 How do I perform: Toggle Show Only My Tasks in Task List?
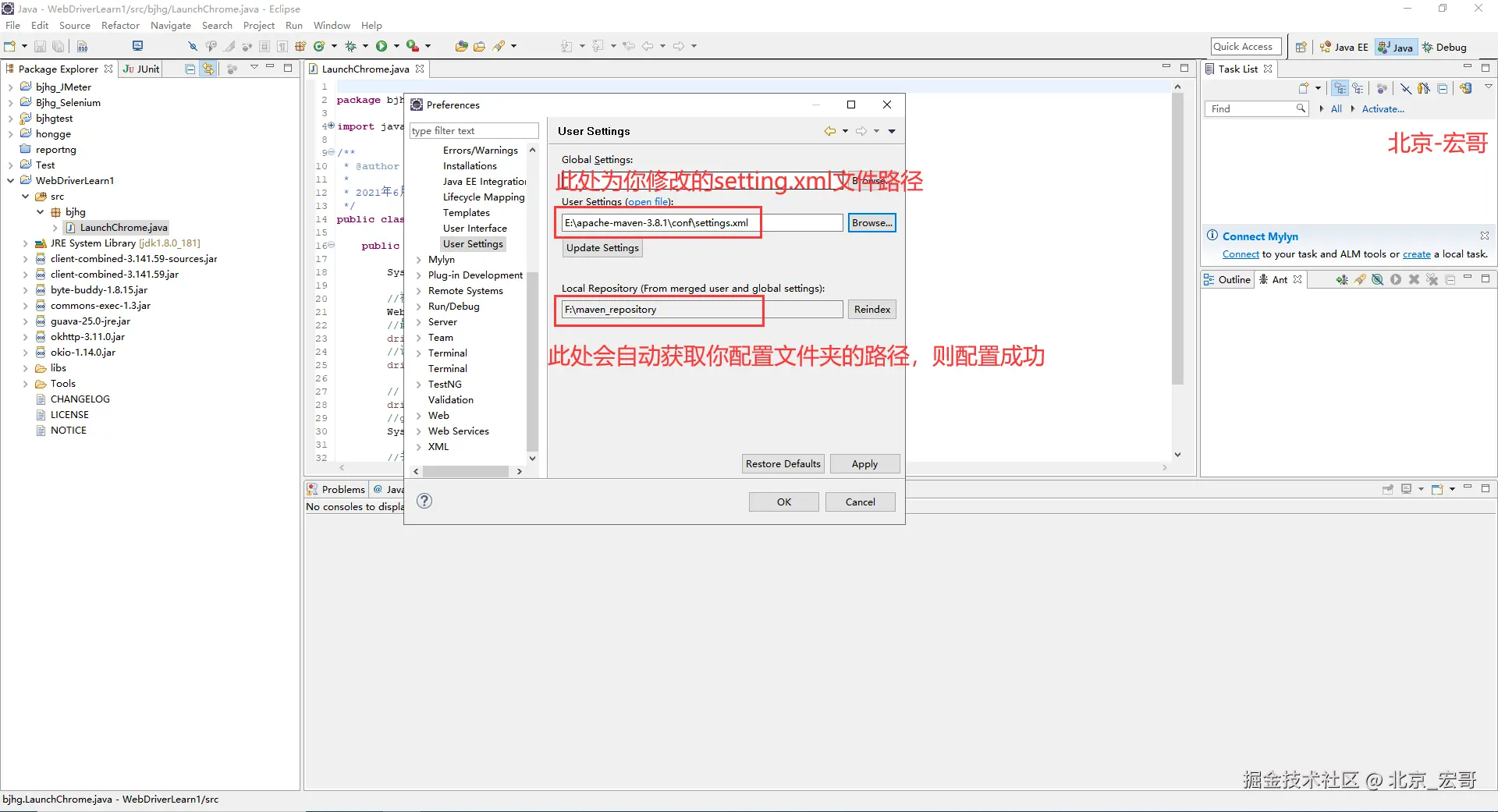point(1425,88)
